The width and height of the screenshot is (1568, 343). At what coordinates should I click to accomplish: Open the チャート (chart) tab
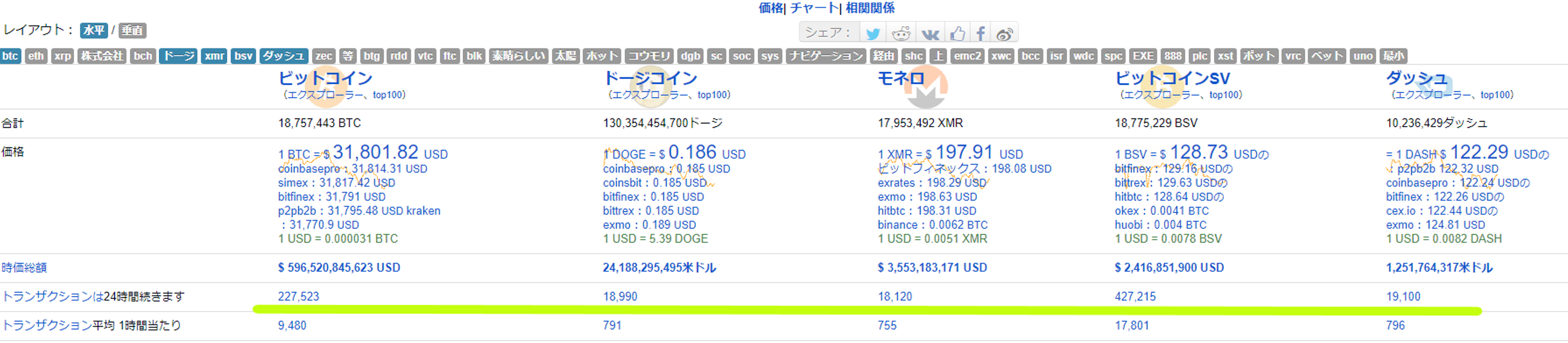(814, 8)
